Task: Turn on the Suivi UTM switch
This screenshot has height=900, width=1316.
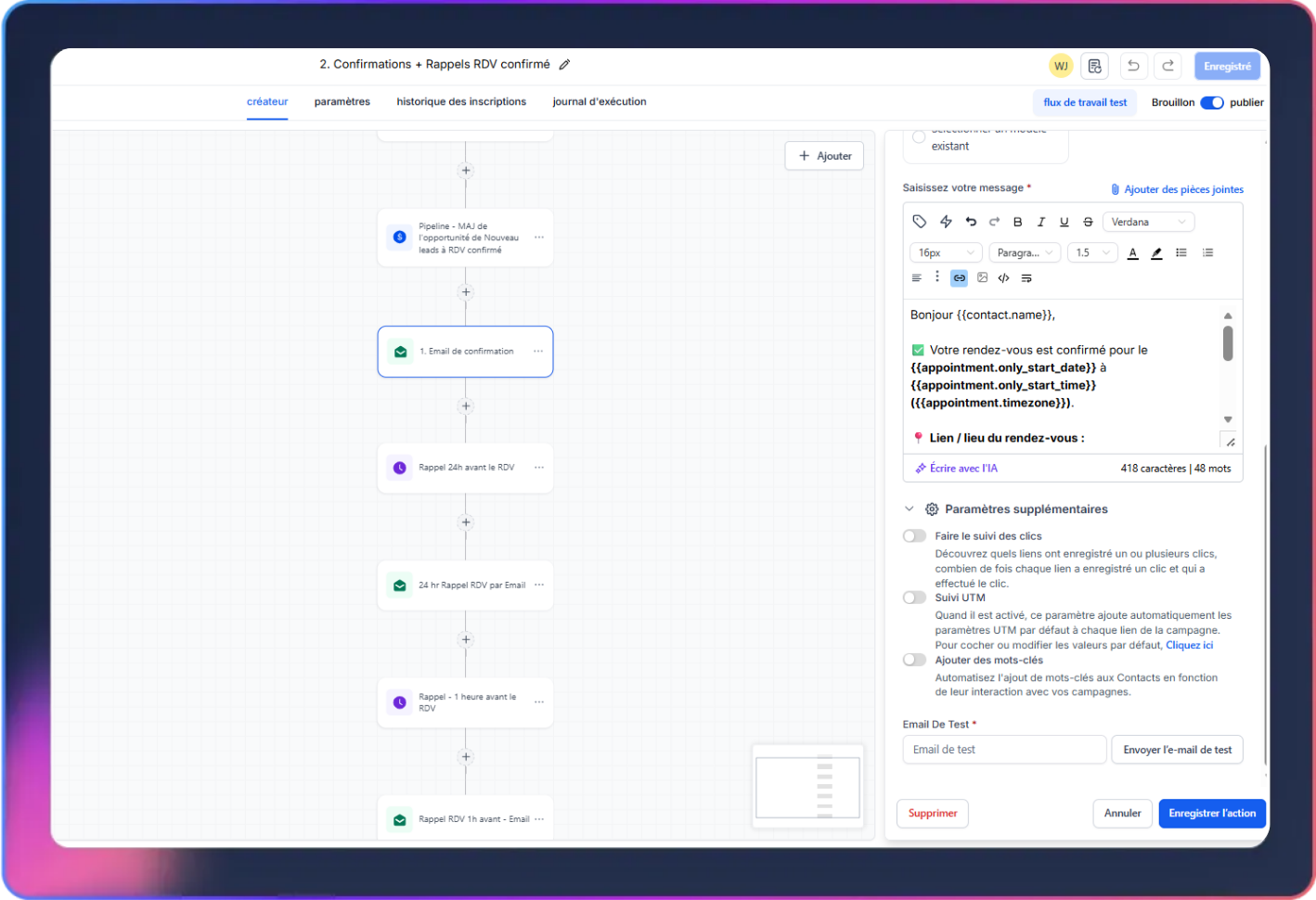Action: pyautogui.click(x=914, y=598)
